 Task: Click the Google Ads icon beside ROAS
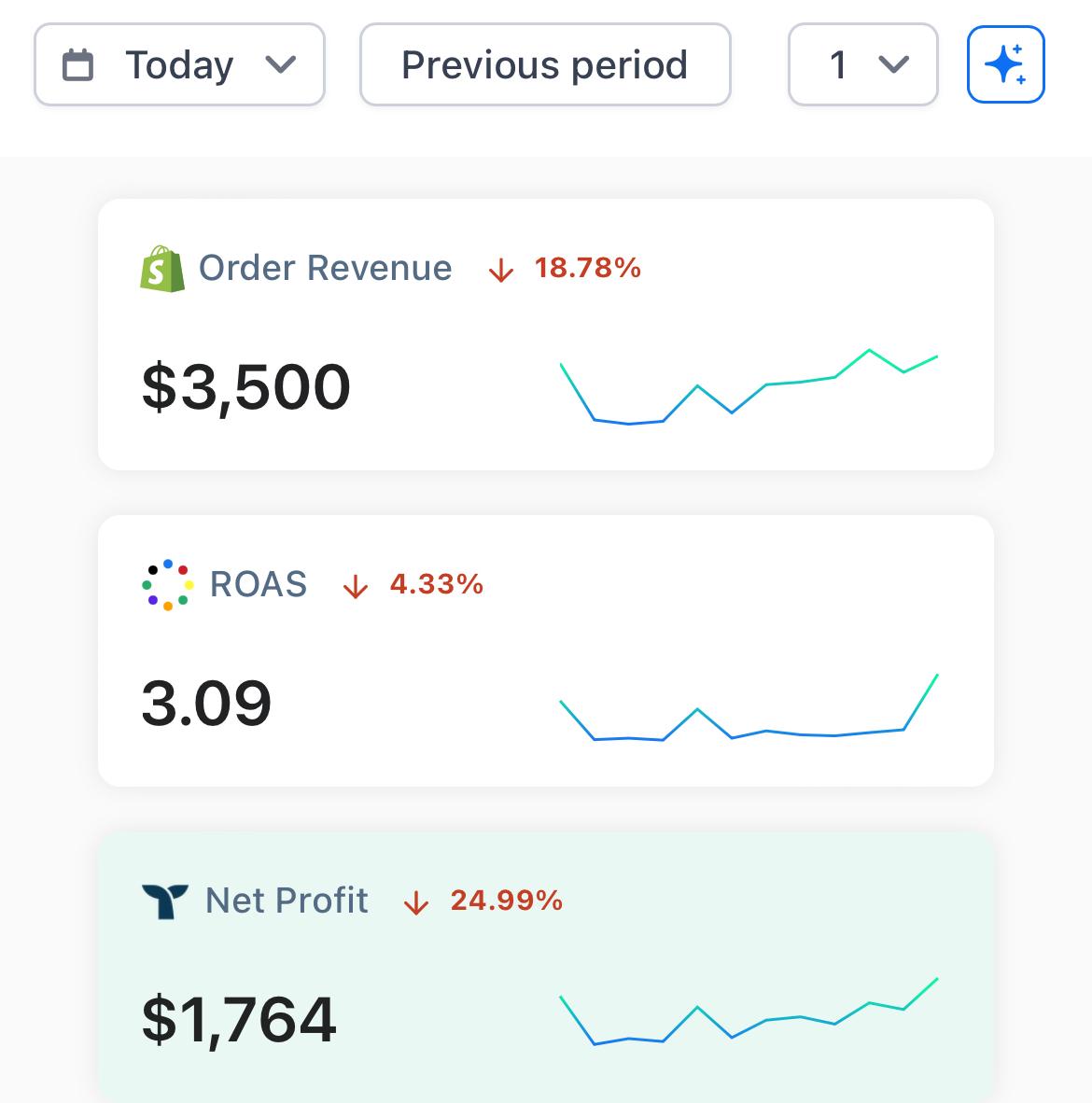point(166,585)
